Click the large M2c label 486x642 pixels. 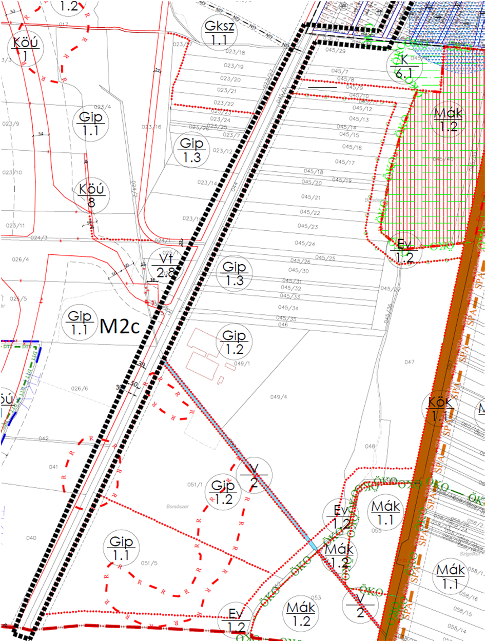120,326
